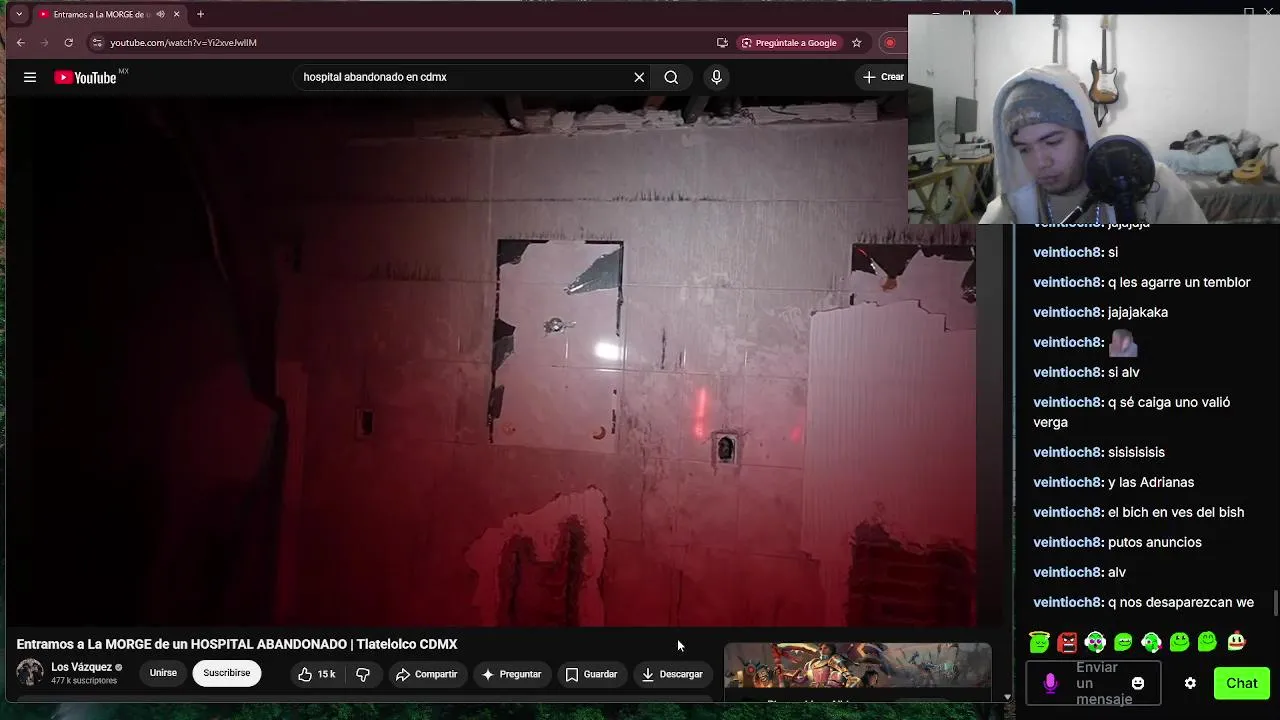Click the streamer webcam overlay
1280x720 pixels.
[1094, 119]
